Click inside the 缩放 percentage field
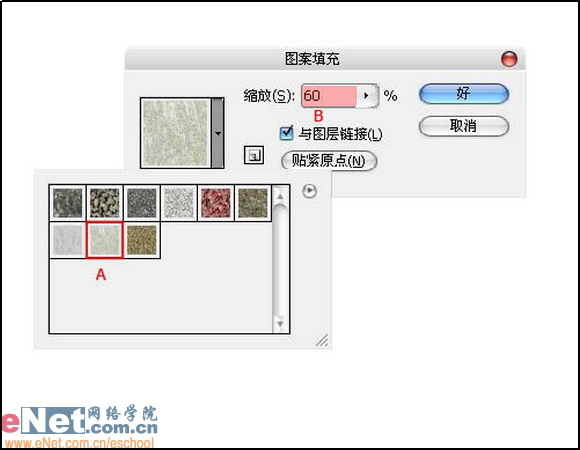The height and width of the screenshot is (450, 580). point(329,96)
